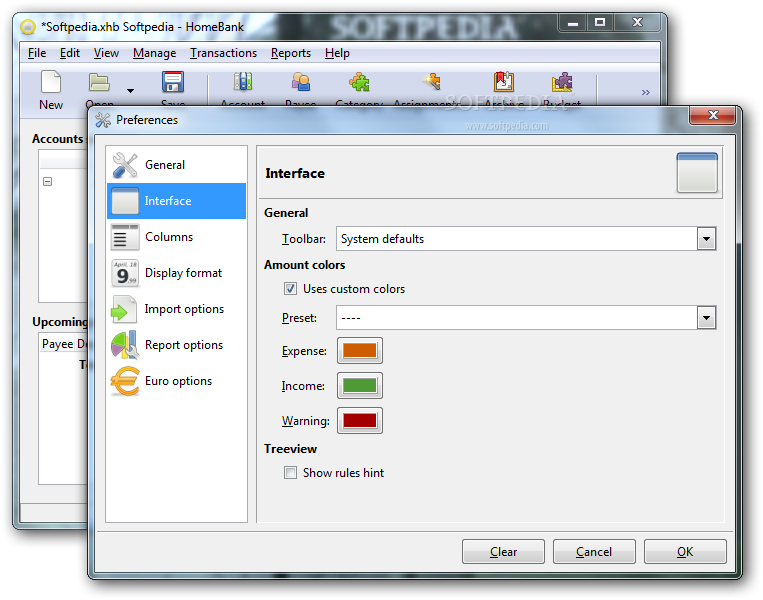Close the Preferences dialog

pyautogui.click(x=712, y=115)
